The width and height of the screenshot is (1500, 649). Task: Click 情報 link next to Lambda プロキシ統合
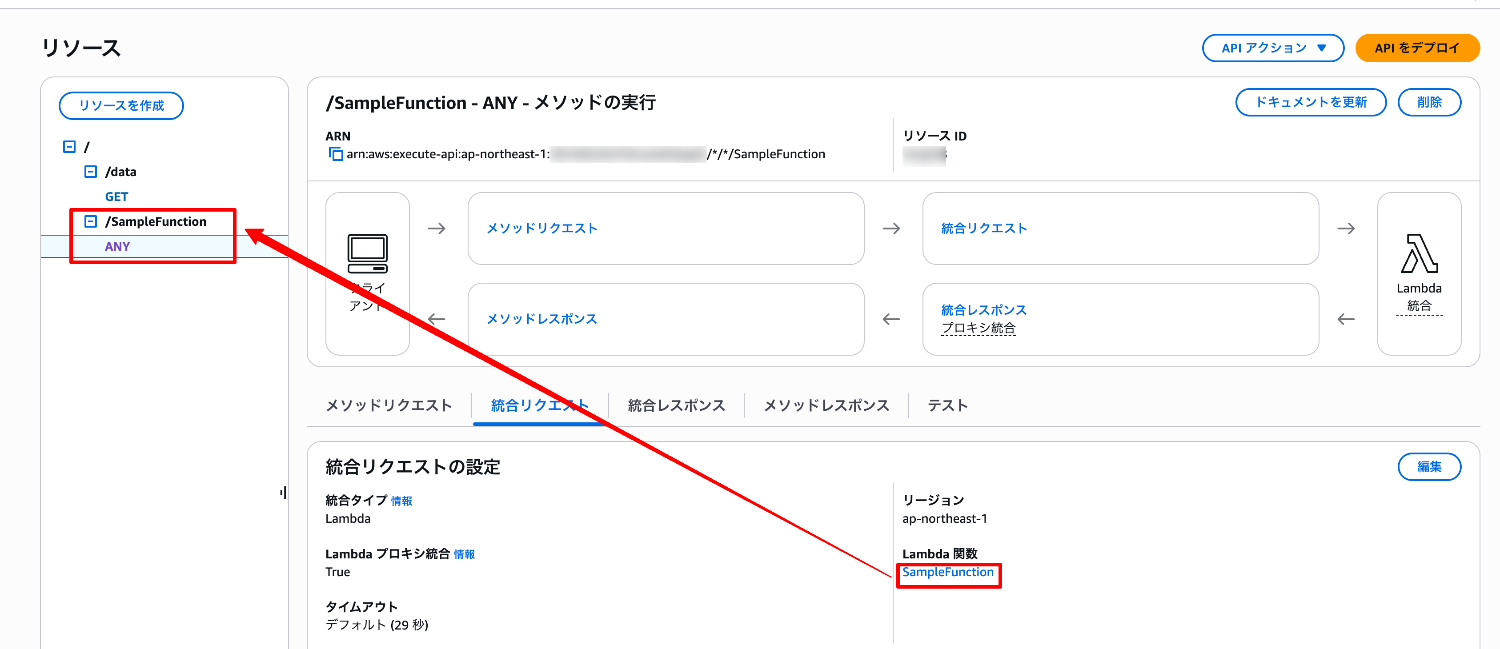464,554
